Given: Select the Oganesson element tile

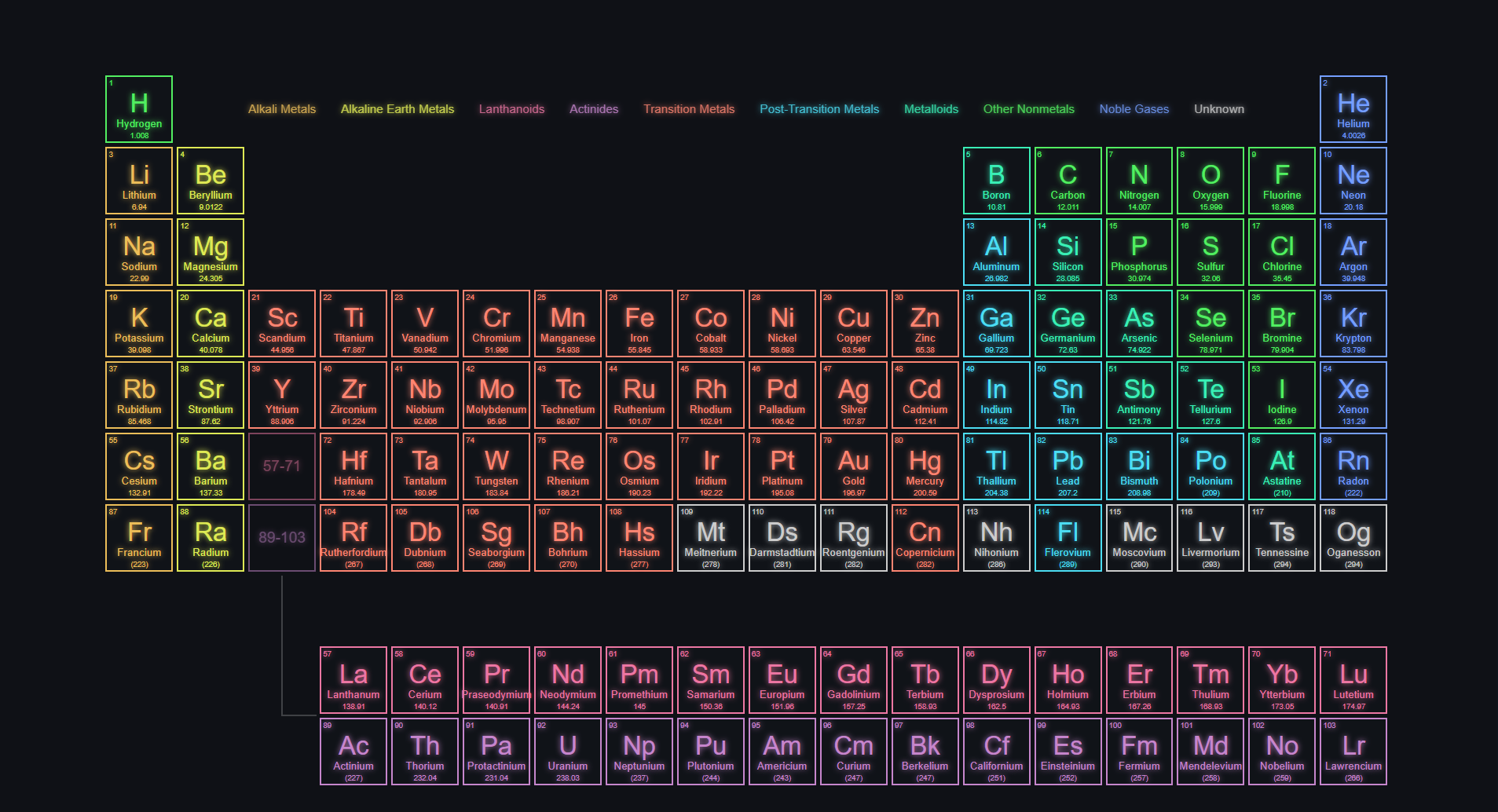Looking at the screenshot, I should point(1353,538).
